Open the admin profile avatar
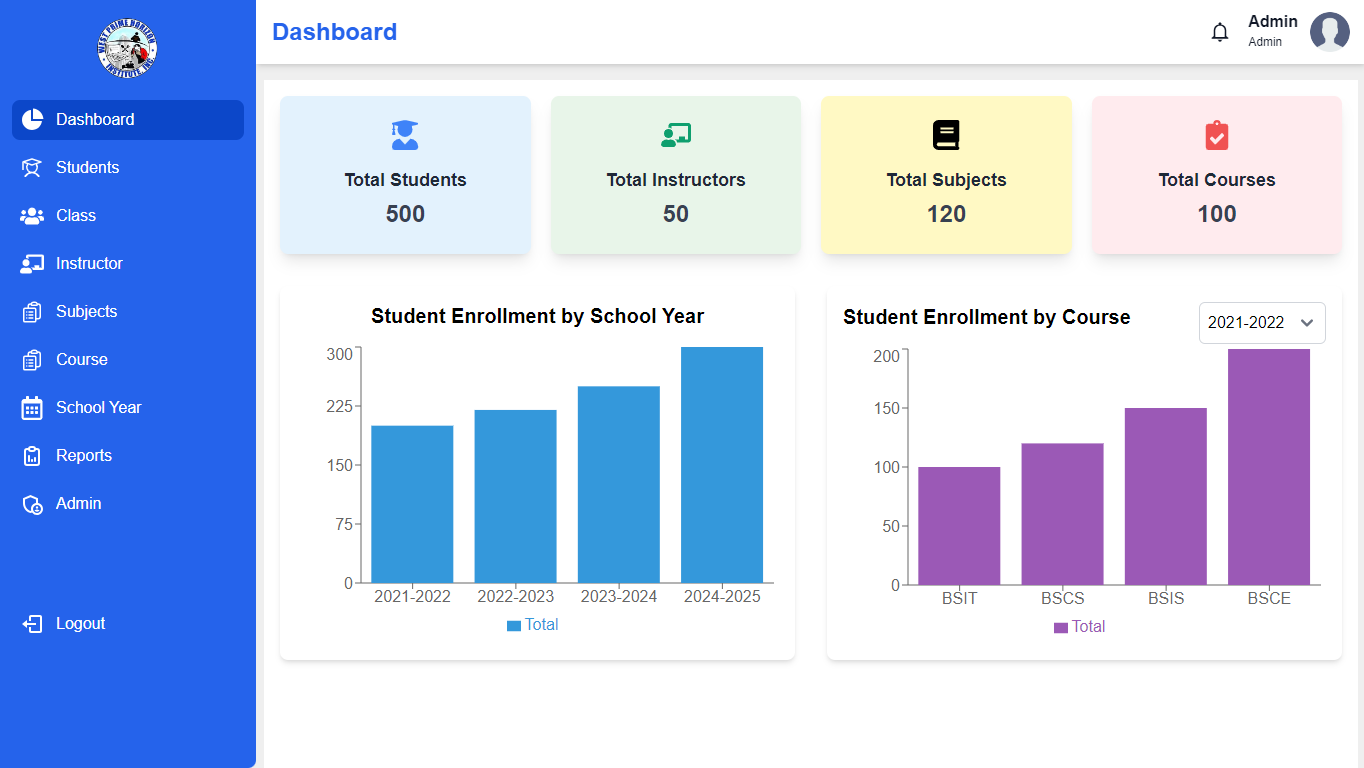The image size is (1364, 768). (x=1329, y=32)
